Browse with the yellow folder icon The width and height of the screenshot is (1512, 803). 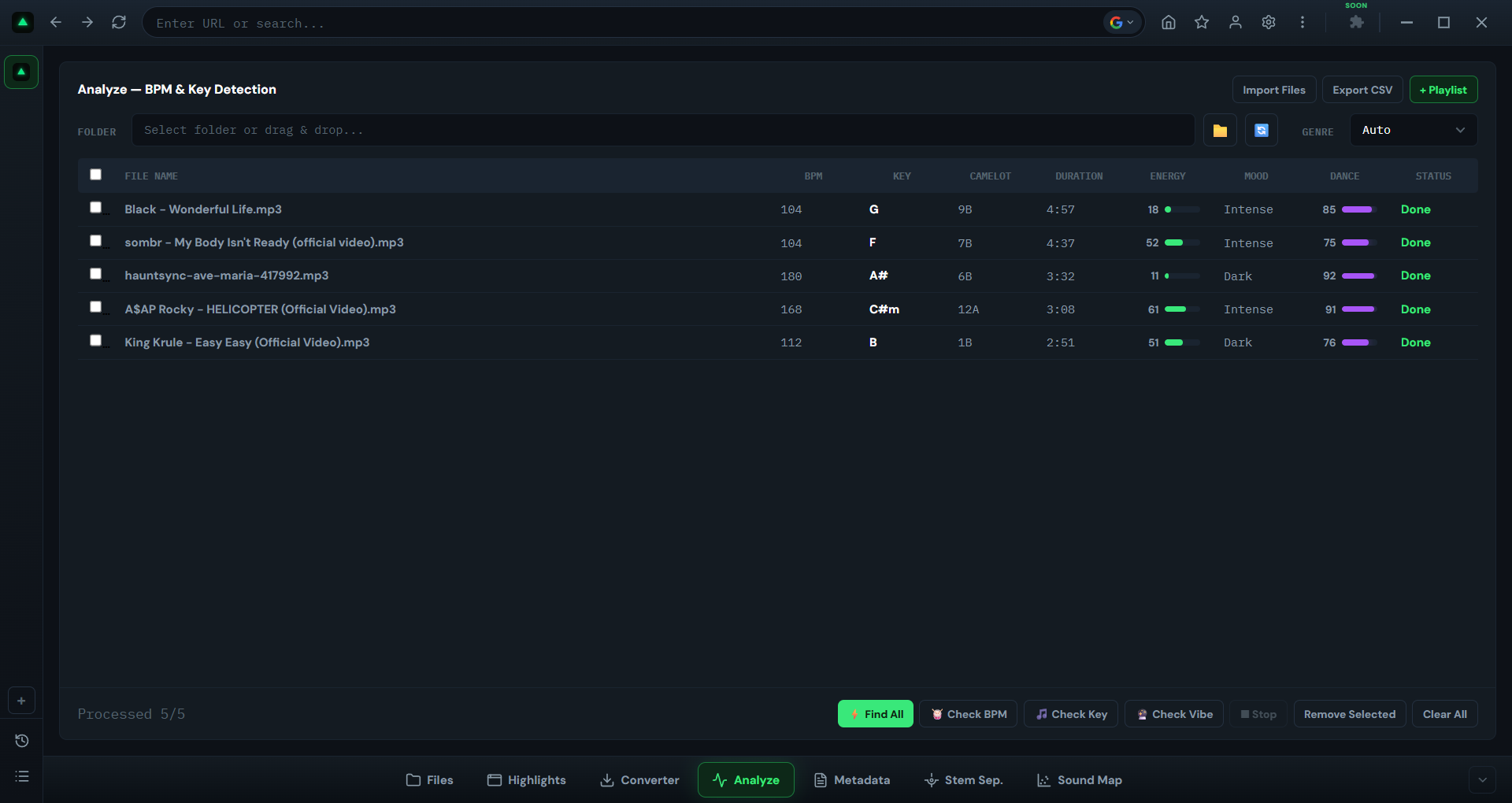pyautogui.click(x=1220, y=130)
